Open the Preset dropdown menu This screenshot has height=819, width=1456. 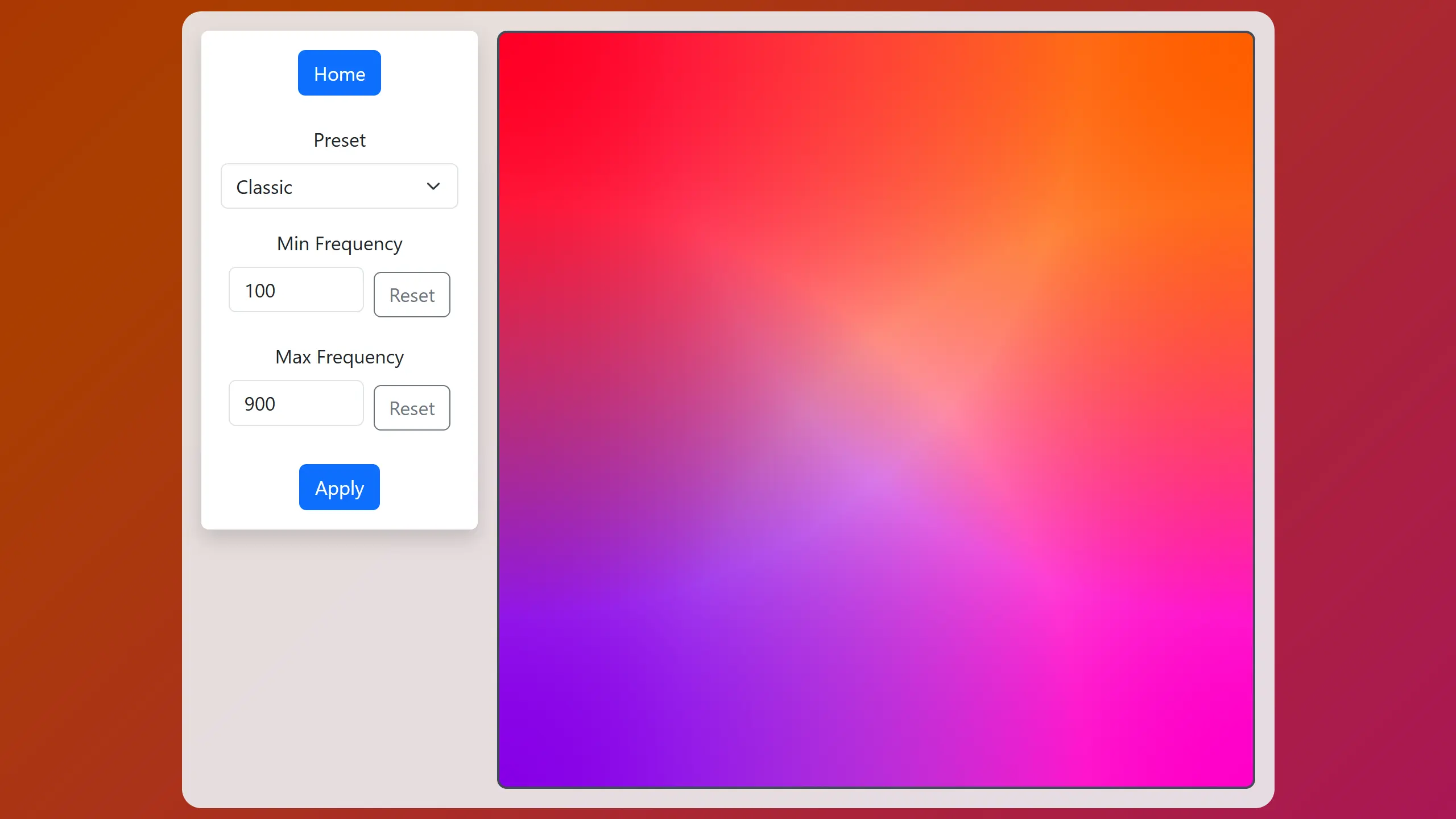339,186
